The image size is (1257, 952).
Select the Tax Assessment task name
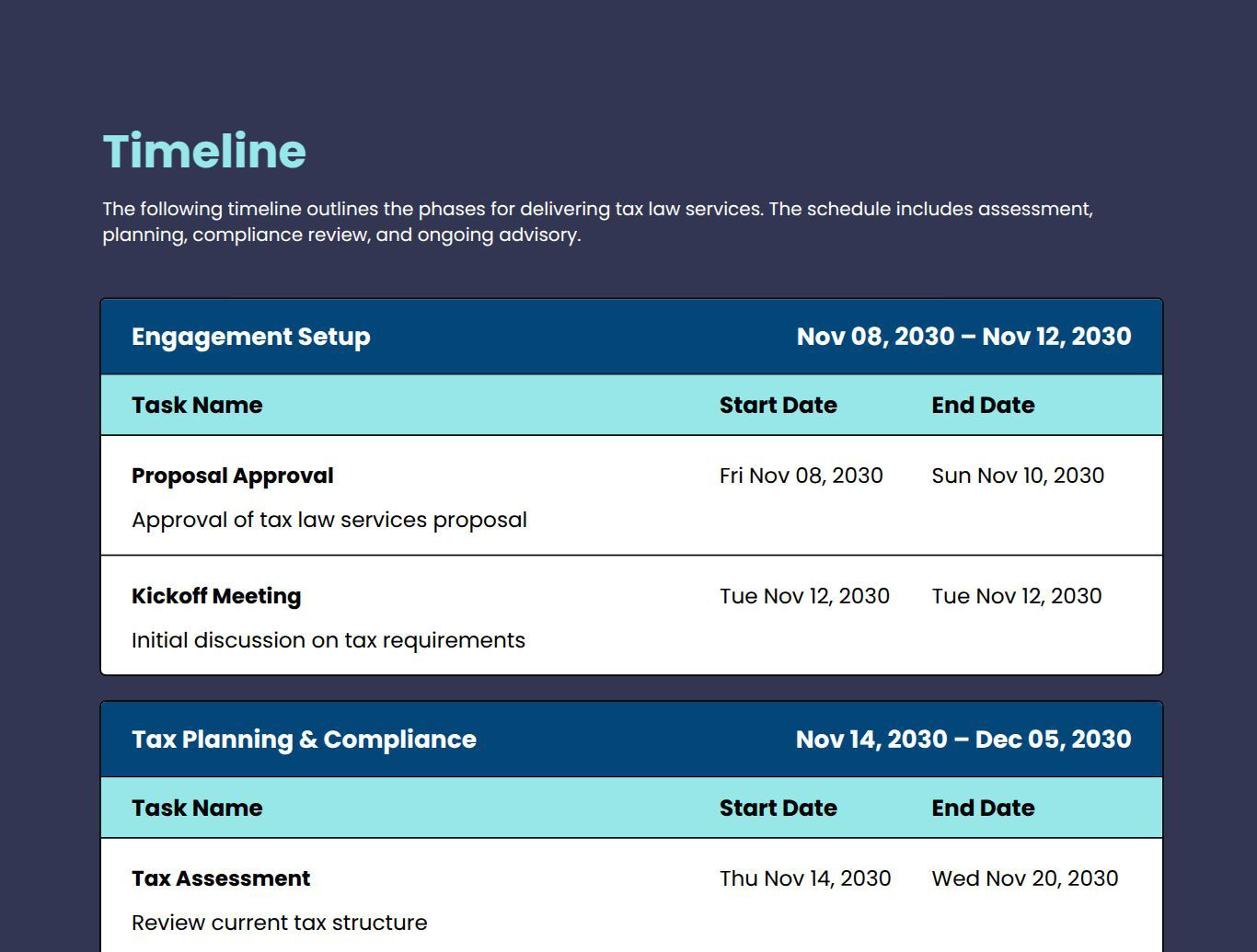(221, 879)
